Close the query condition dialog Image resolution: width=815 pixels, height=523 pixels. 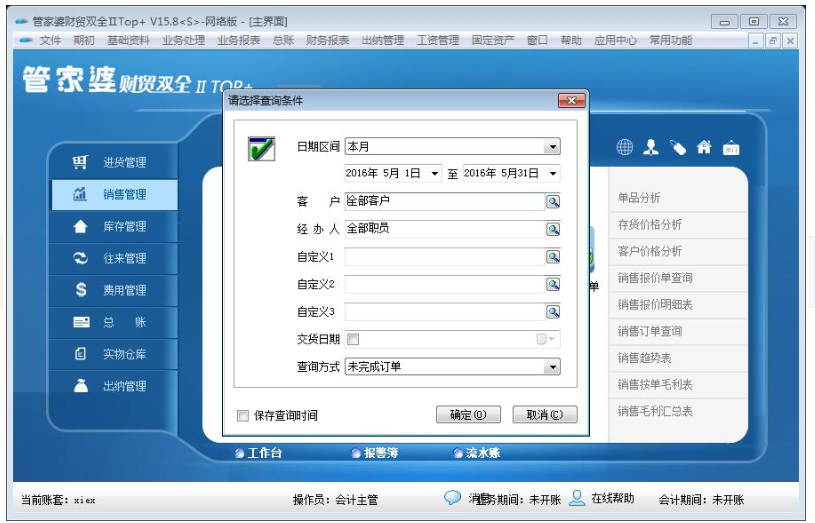[572, 100]
